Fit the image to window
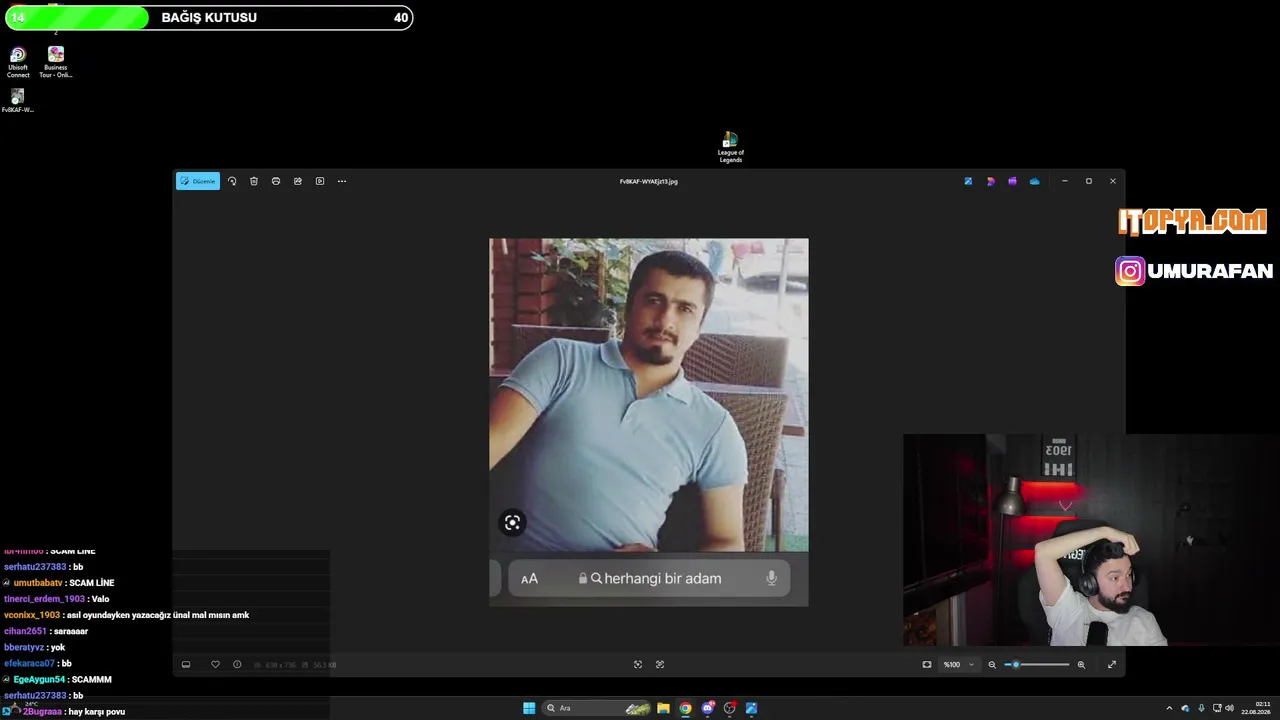This screenshot has width=1280, height=720. pyautogui.click(x=927, y=664)
